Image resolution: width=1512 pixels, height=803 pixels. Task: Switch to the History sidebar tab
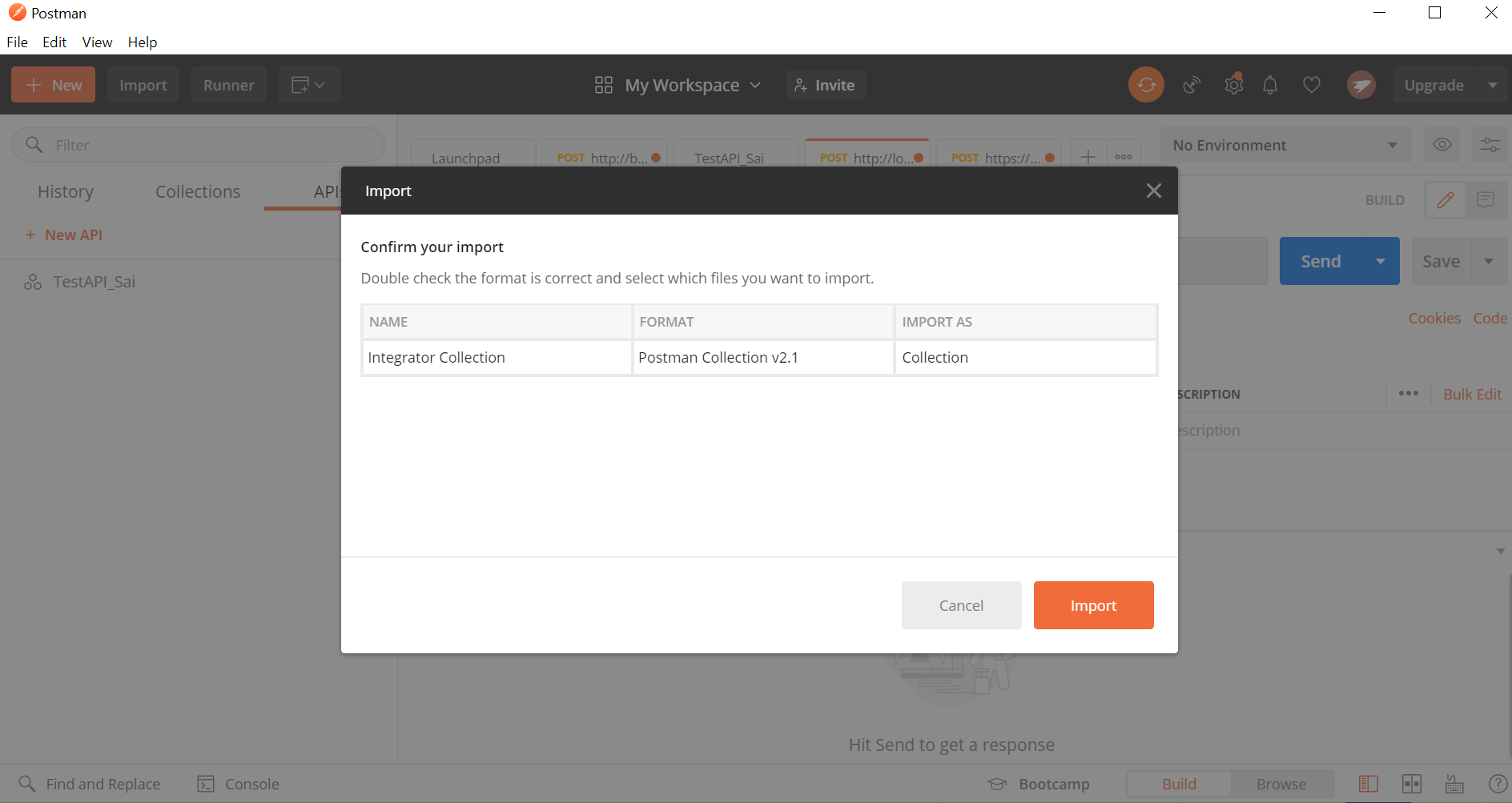(x=66, y=191)
